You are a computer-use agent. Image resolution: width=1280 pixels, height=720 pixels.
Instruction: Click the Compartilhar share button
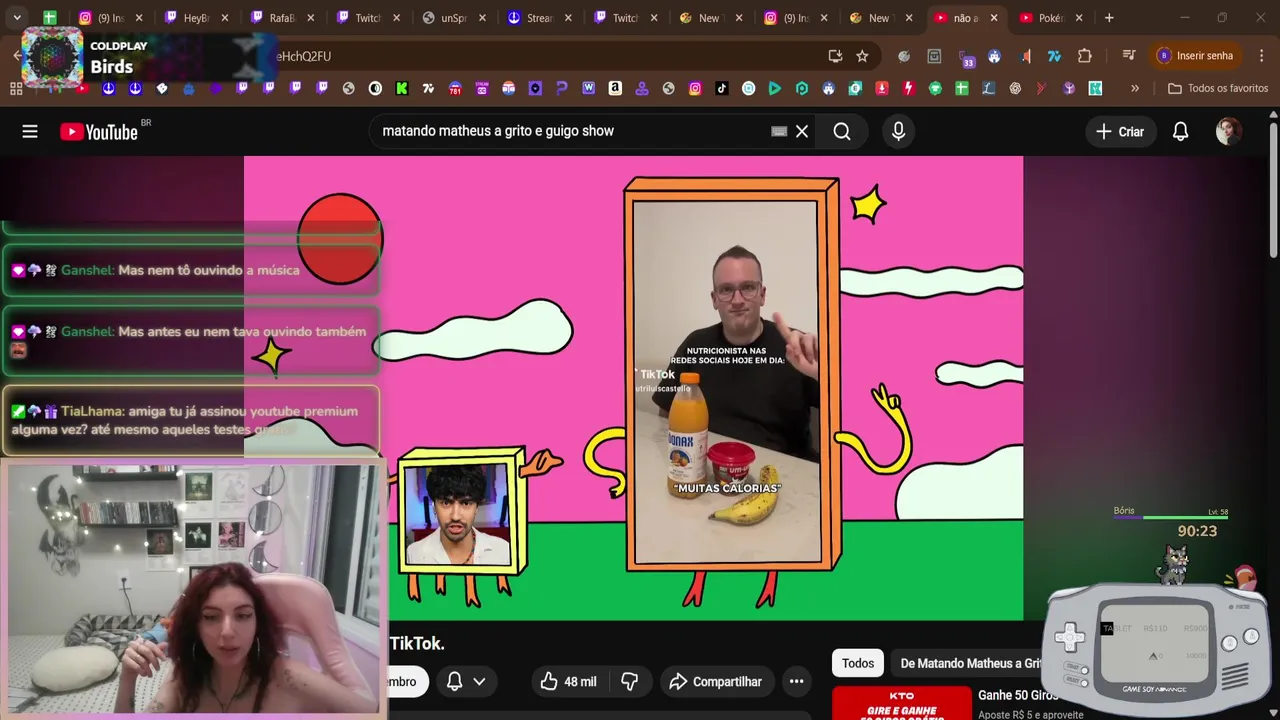(x=716, y=681)
